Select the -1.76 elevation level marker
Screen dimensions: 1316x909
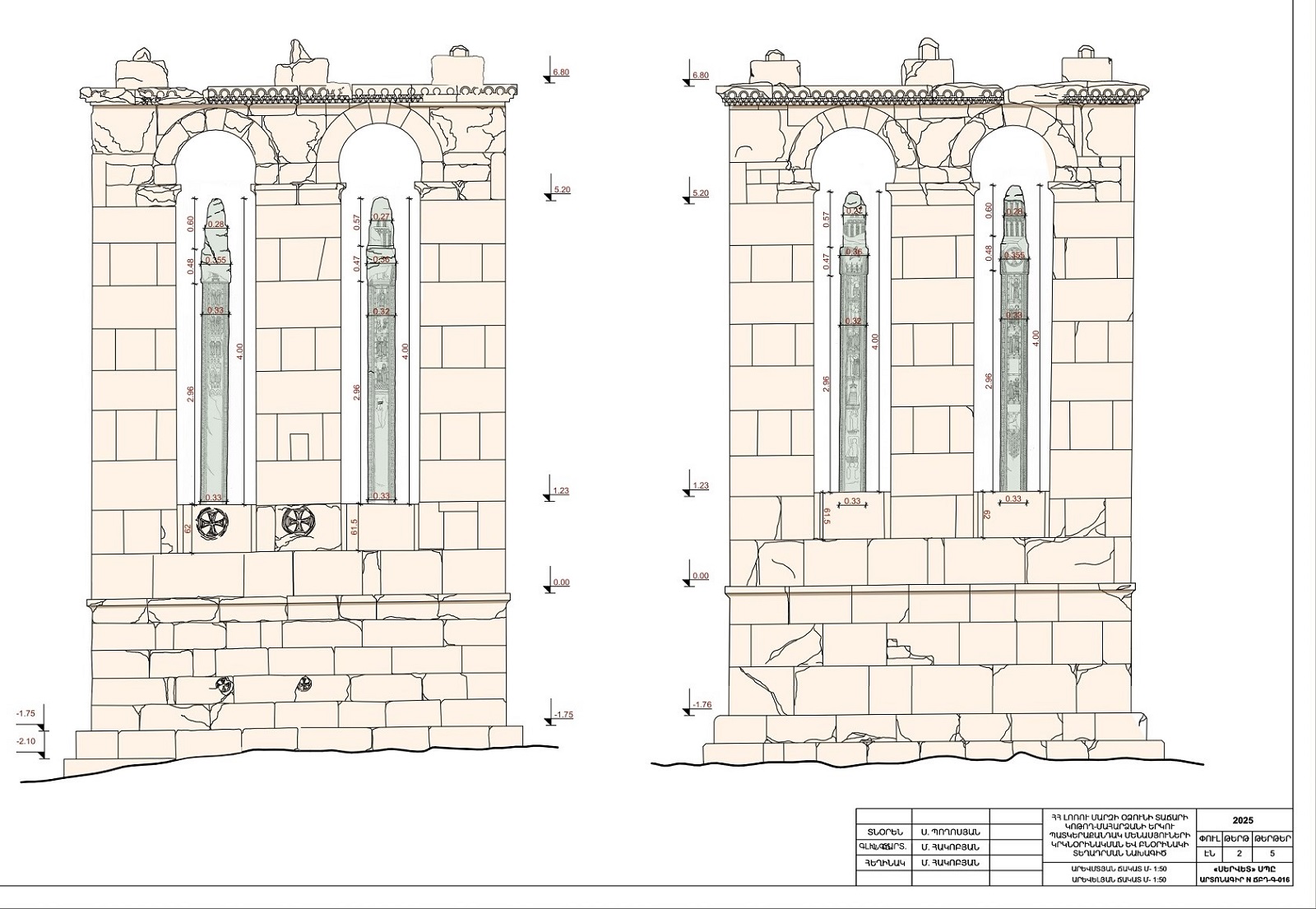tap(701, 704)
